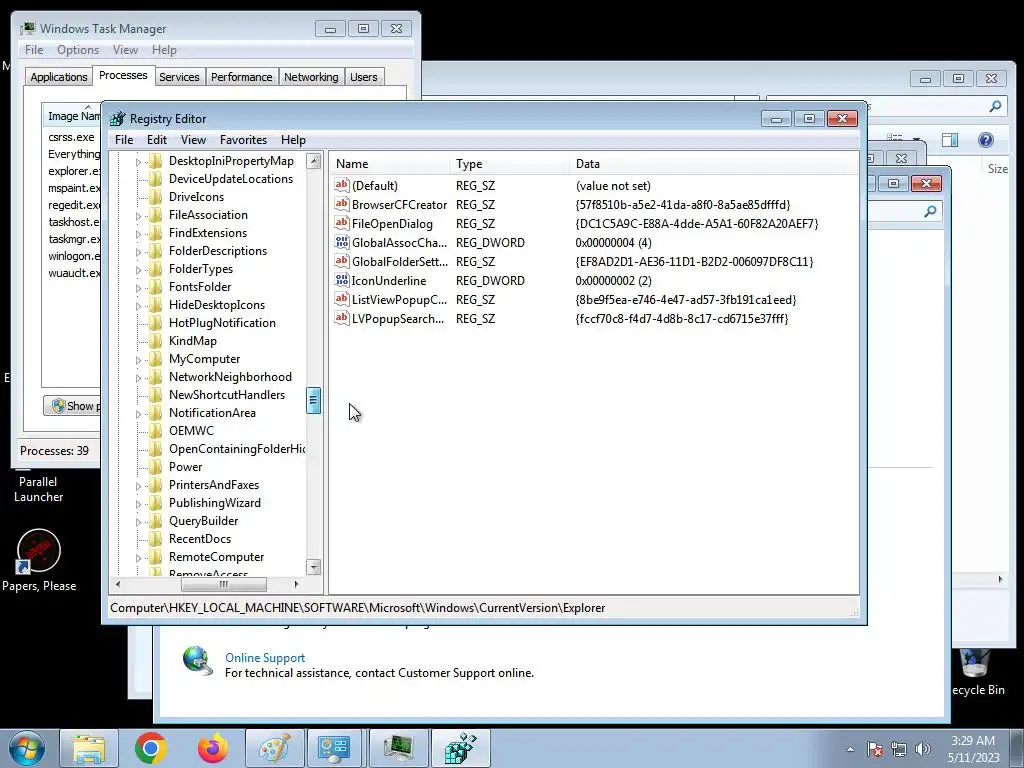The width and height of the screenshot is (1024, 768).
Task: Expand the NetworkNeighborhood key
Action: click(x=138, y=377)
